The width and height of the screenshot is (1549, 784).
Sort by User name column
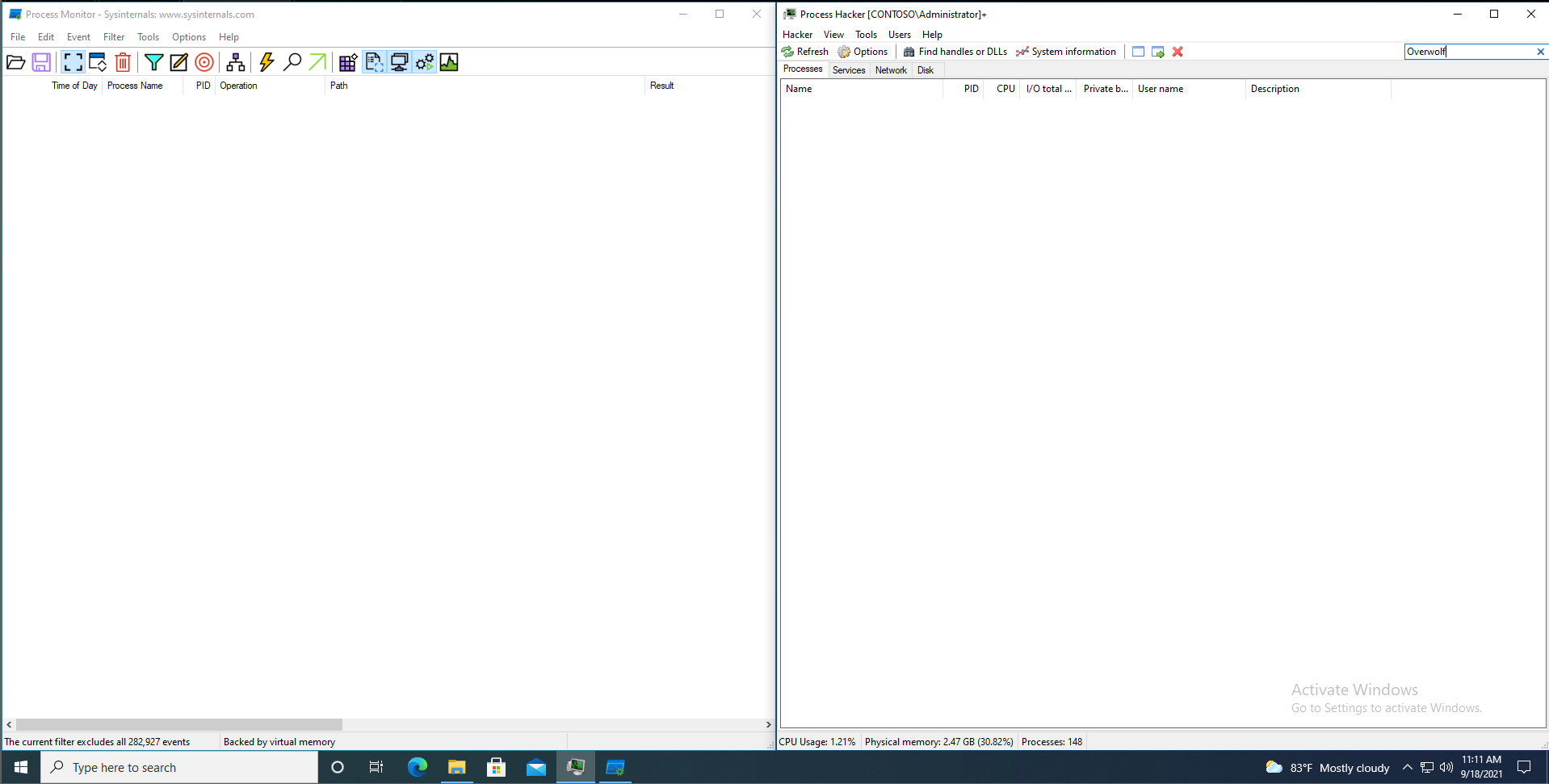tap(1189, 89)
